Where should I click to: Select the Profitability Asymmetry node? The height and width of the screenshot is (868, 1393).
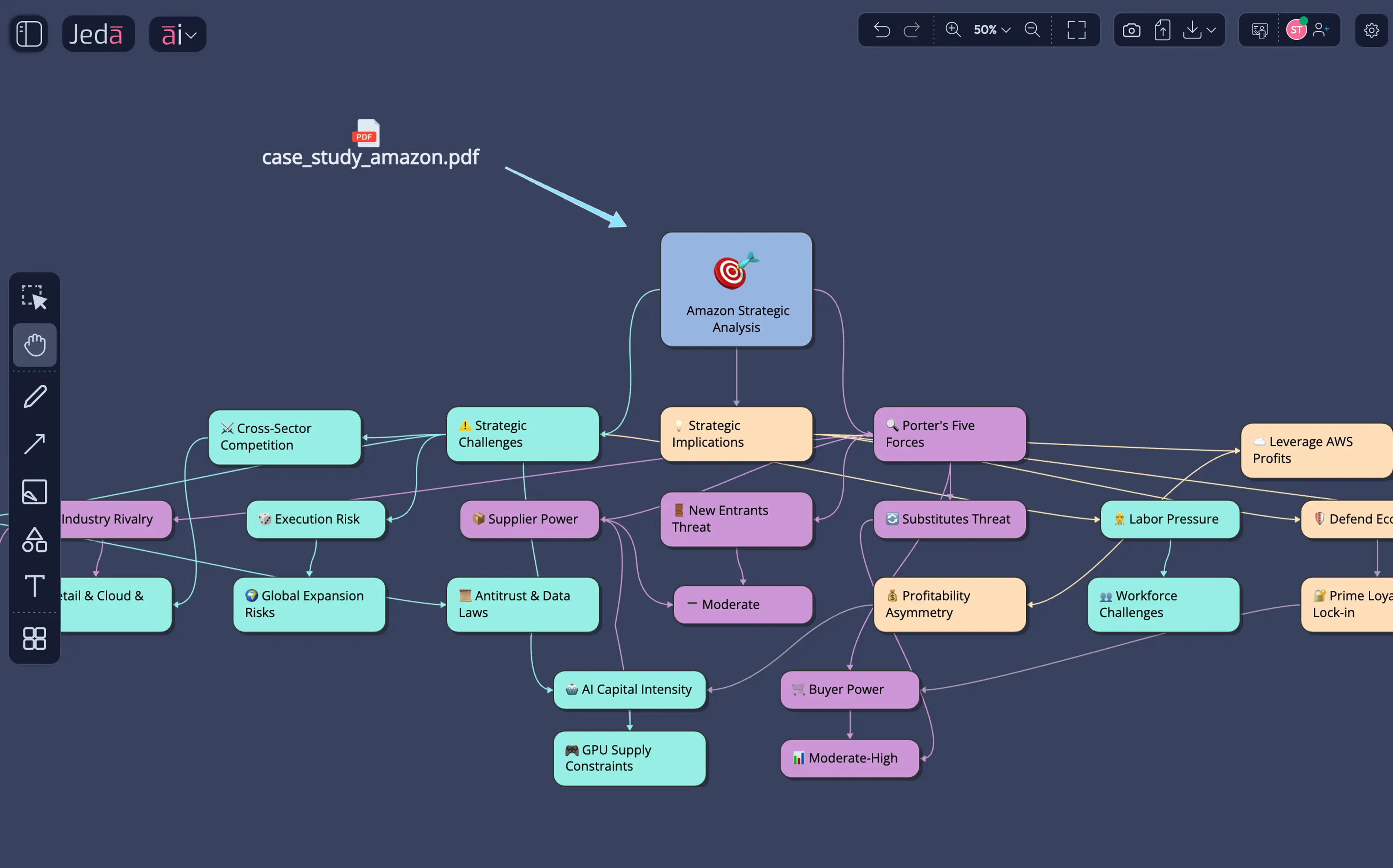coord(950,605)
